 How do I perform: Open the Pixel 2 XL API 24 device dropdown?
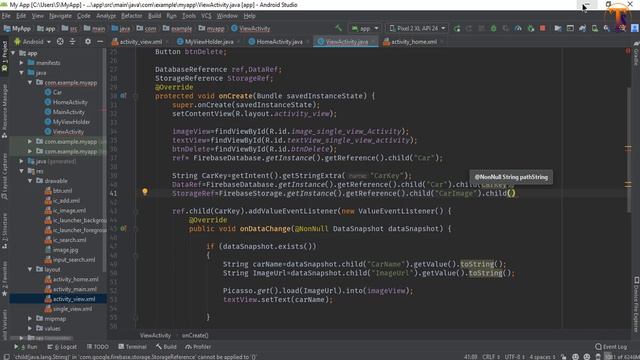[x=417, y=28]
